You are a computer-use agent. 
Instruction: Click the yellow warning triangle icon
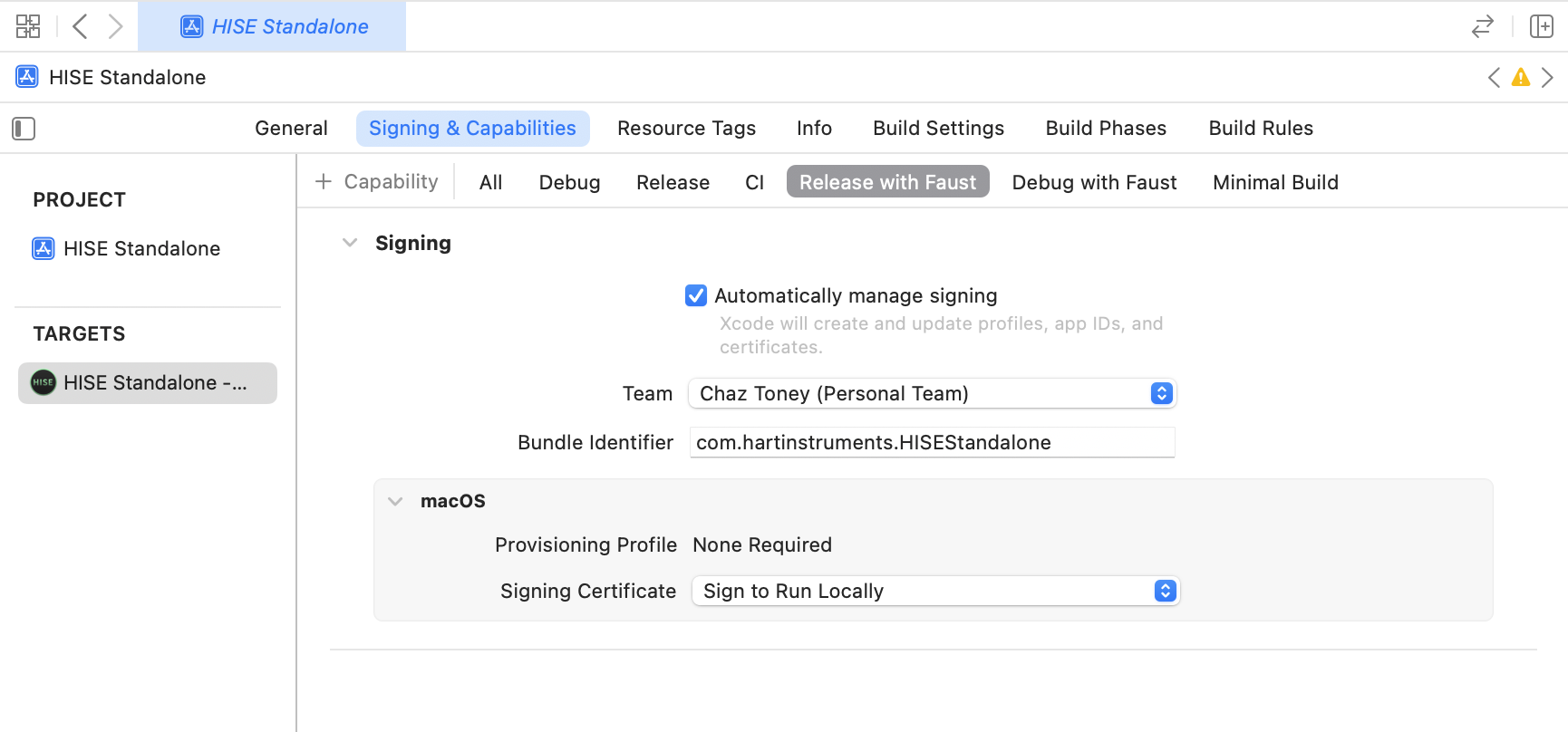[x=1521, y=78]
